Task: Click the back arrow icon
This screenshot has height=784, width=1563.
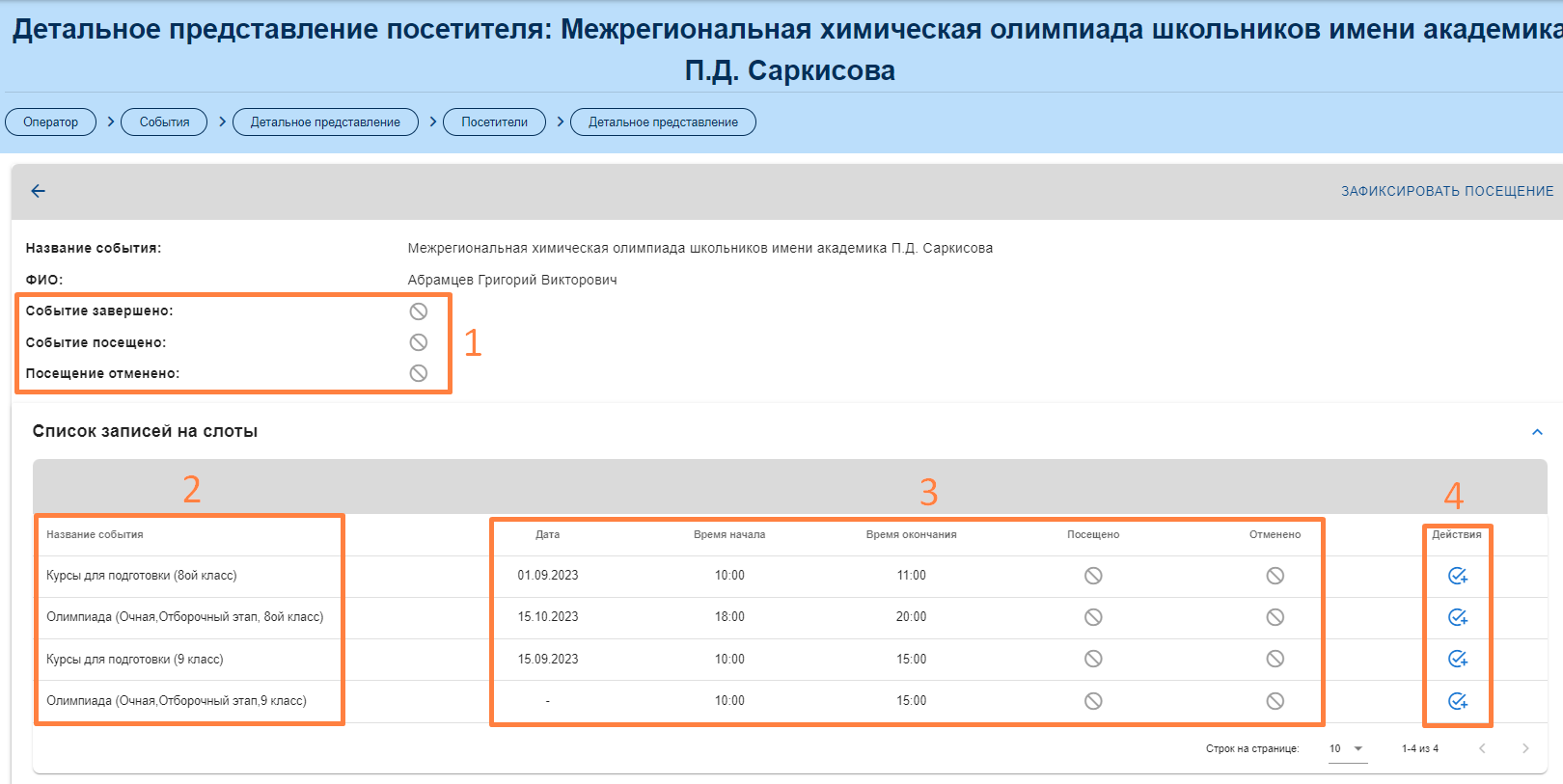Action: pyautogui.click(x=39, y=191)
